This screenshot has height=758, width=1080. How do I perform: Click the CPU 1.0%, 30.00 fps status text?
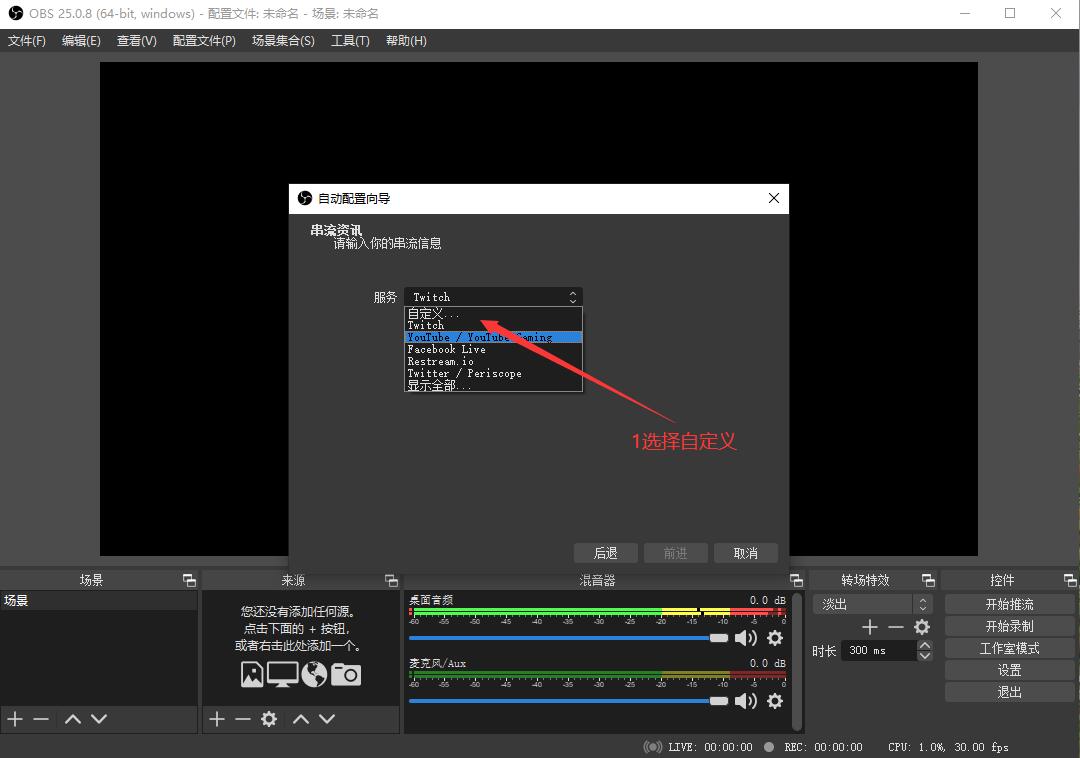click(x=948, y=747)
